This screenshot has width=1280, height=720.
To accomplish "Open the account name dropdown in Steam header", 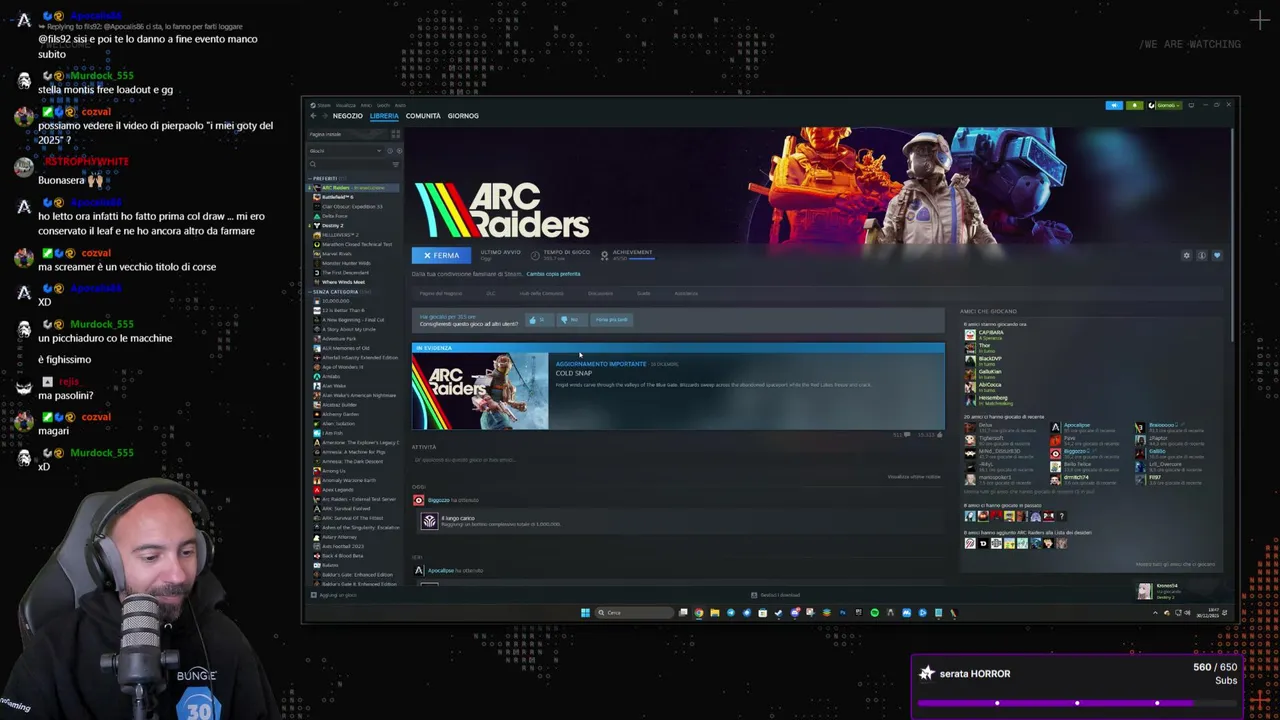I will coord(1168,105).
